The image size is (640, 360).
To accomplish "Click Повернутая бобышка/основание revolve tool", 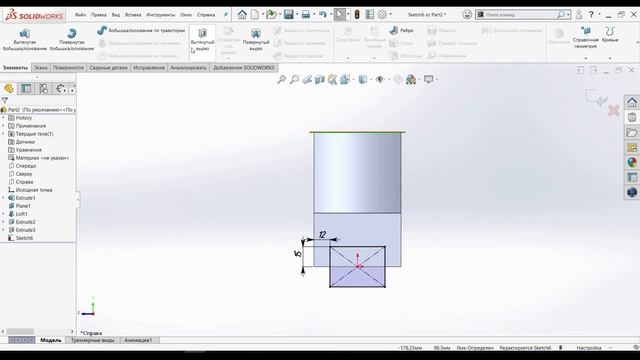I will tap(72, 40).
